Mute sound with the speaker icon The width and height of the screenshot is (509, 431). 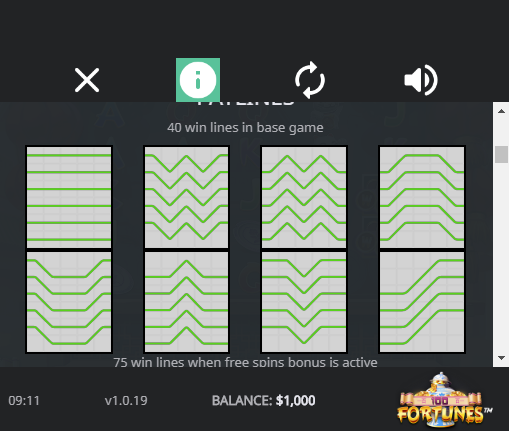[x=421, y=80]
